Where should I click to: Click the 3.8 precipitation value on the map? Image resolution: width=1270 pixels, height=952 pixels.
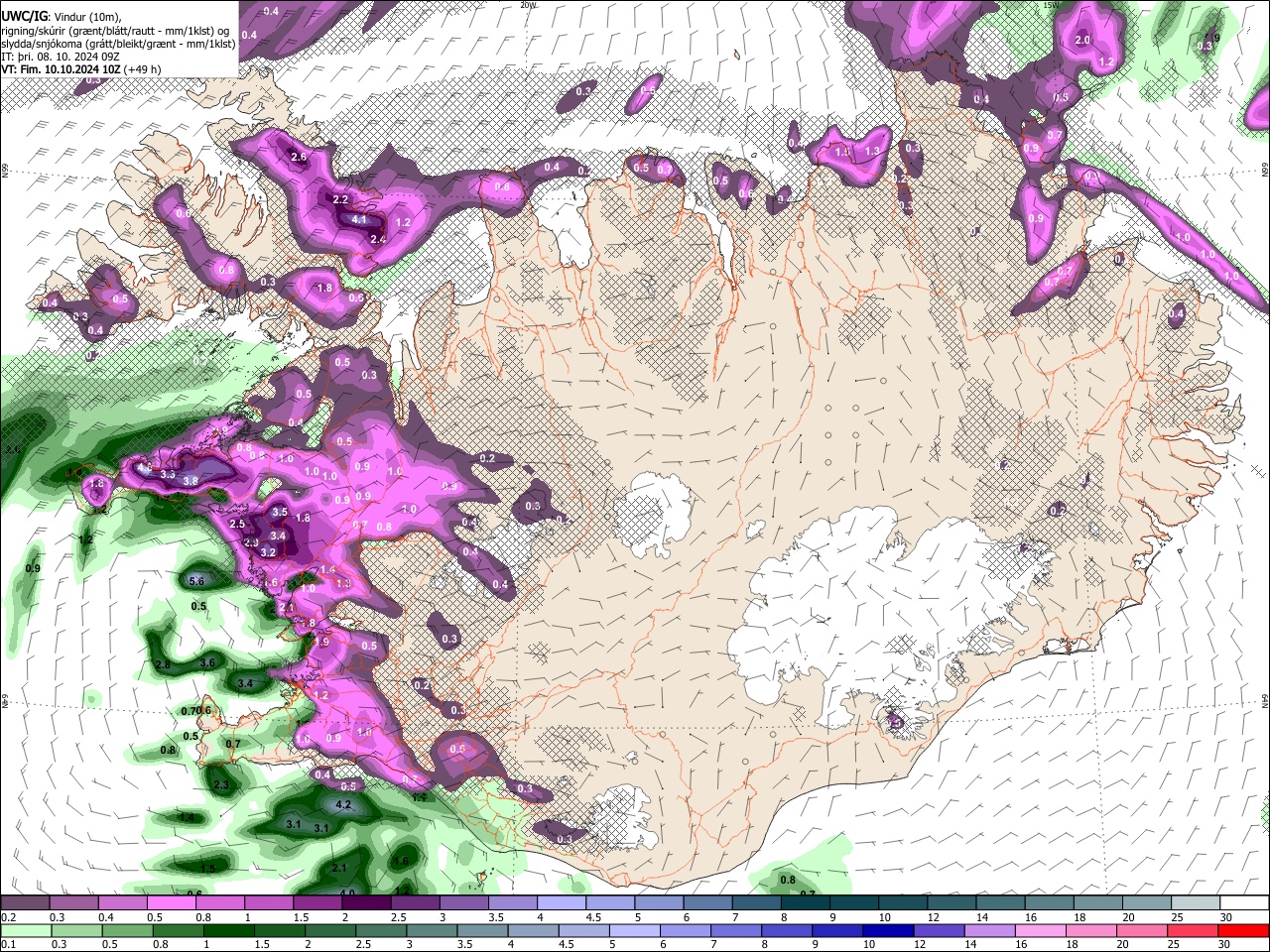coord(190,480)
